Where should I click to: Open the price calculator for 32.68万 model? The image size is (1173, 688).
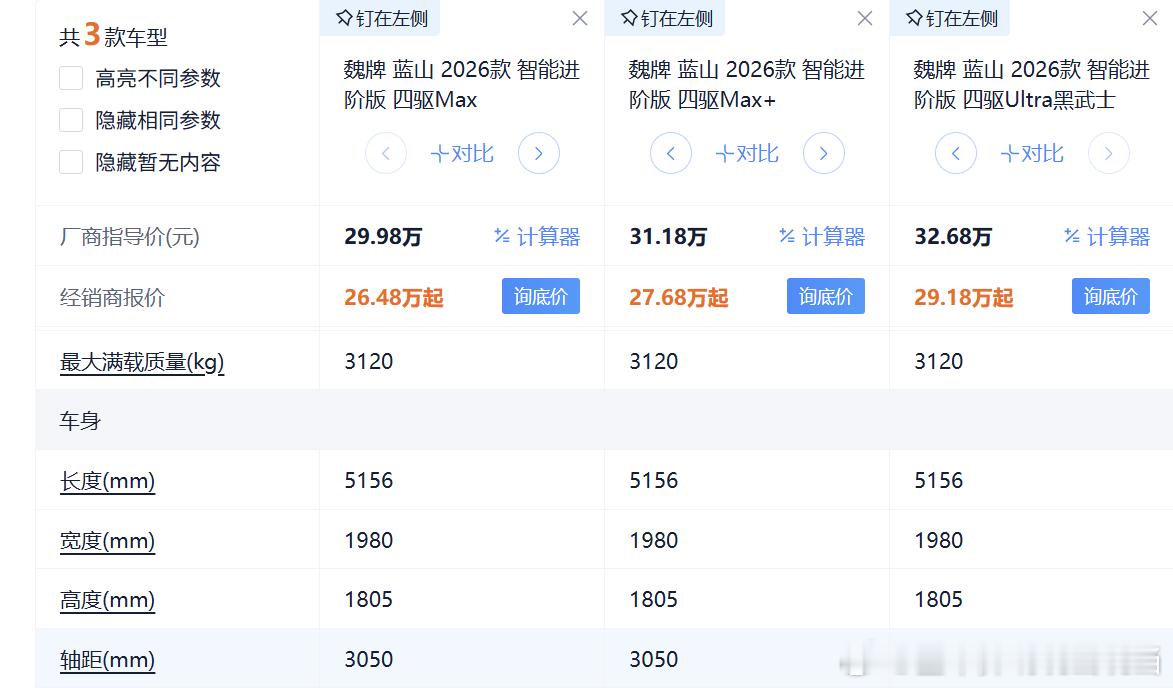1107,237
